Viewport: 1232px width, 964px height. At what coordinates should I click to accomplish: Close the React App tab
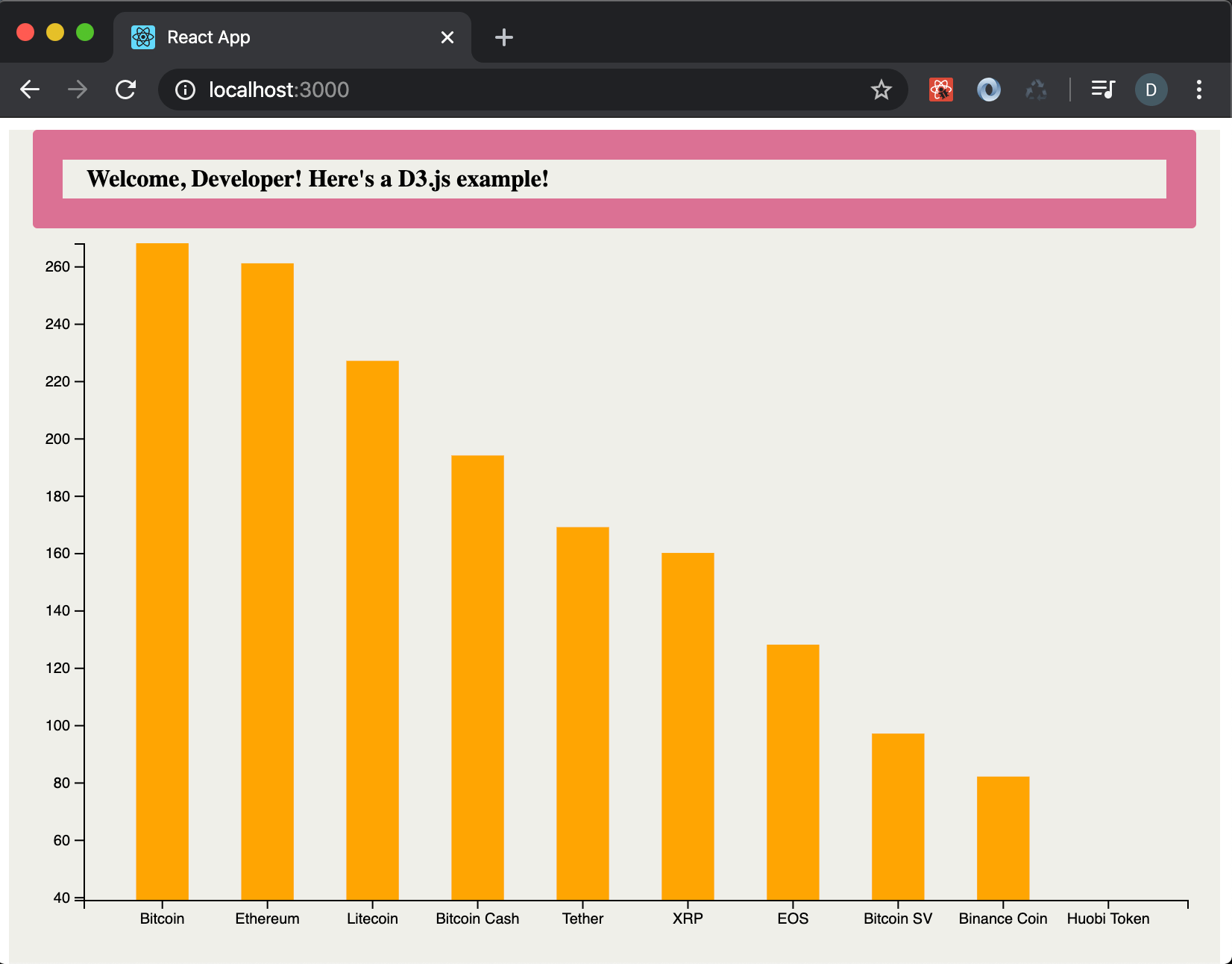[x=447, y=37]
